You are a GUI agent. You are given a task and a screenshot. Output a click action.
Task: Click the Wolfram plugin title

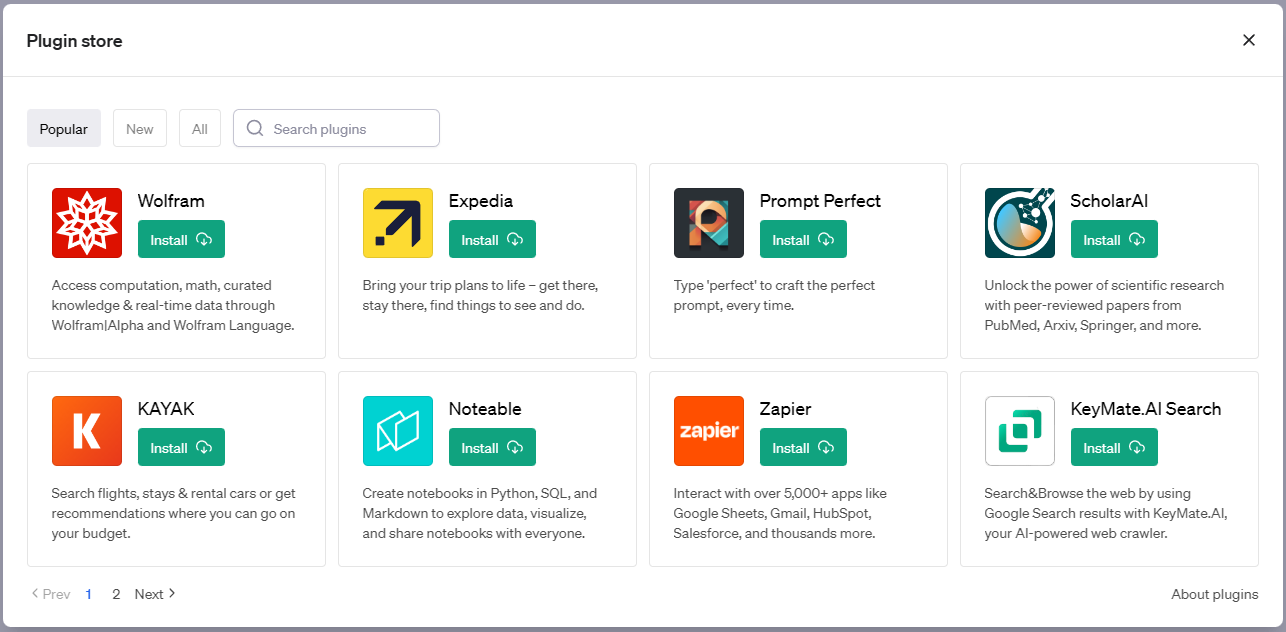171,201
